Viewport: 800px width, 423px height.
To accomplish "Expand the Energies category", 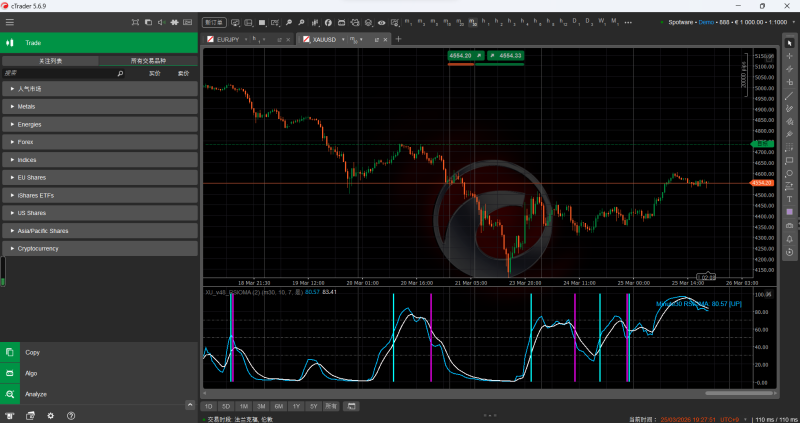I will tap(99, 125).
